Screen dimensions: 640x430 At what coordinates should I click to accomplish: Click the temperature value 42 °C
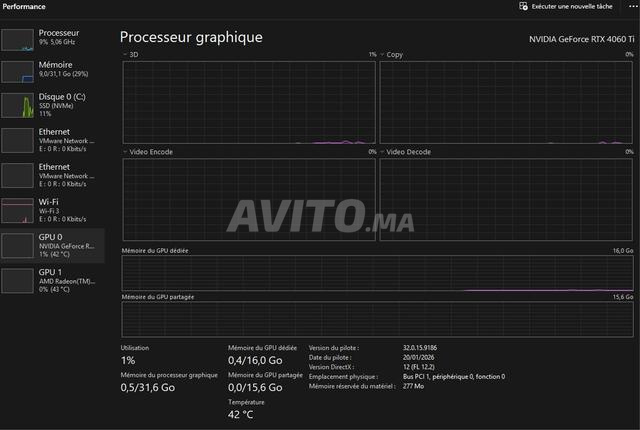coord(240,414)
